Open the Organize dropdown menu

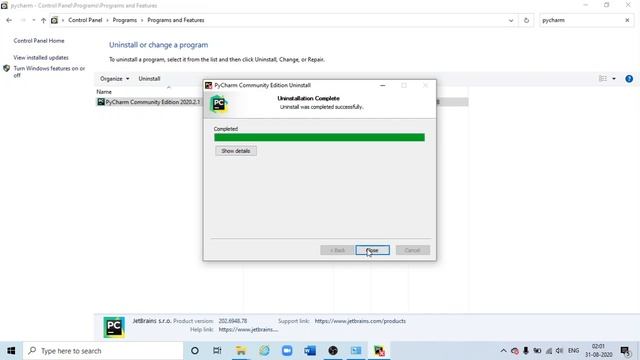[114, 78]
